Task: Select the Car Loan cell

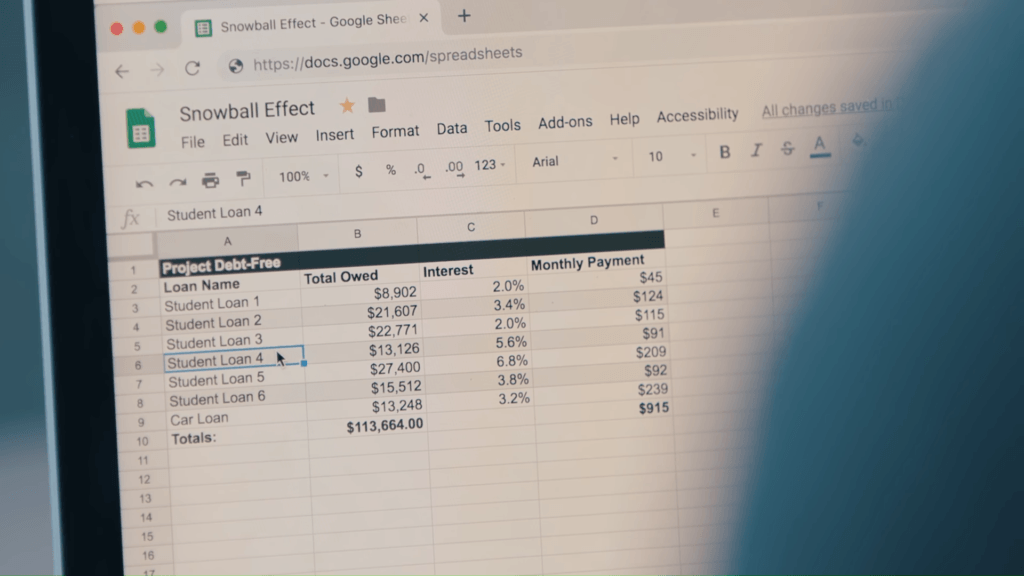Action: click(199, 419)
